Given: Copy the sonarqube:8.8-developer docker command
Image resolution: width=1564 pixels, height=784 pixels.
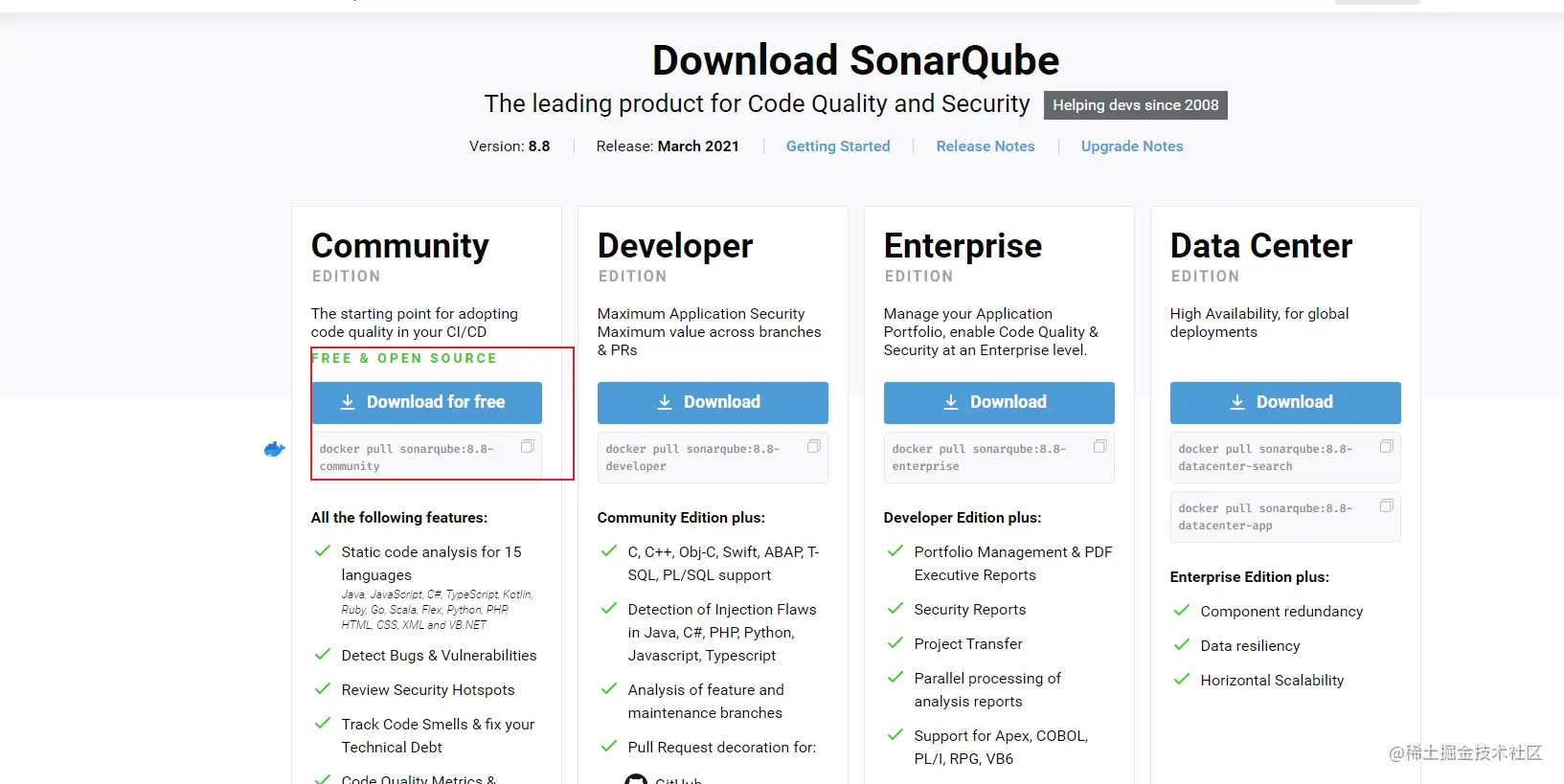Looking at the screenshot, I should (814, 447).
